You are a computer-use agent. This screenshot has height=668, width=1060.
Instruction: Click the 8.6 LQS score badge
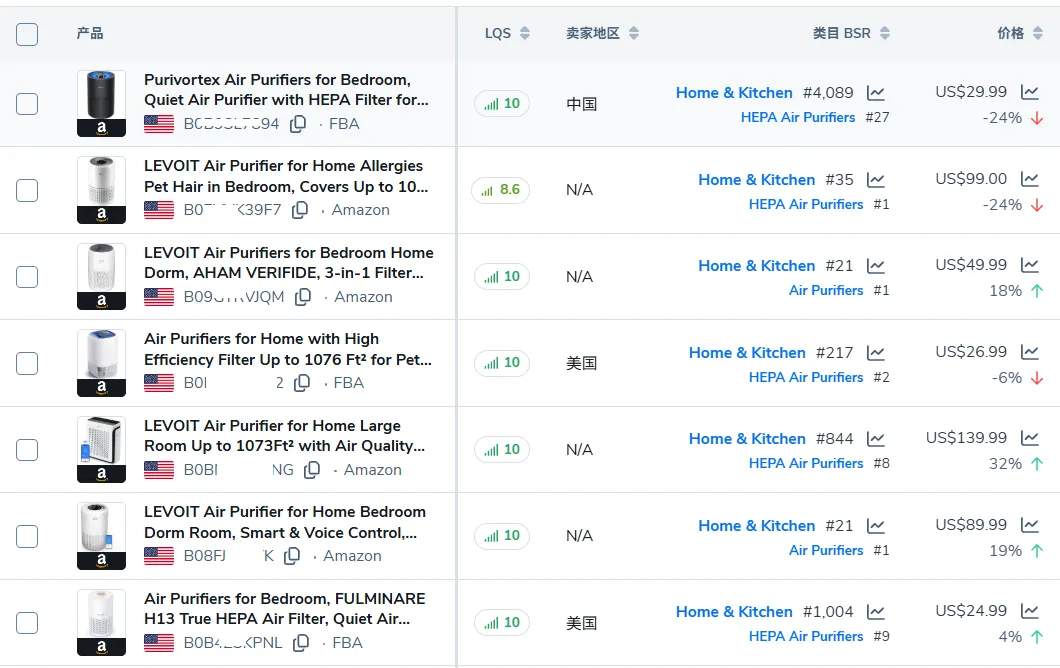[x=500, y=190]
